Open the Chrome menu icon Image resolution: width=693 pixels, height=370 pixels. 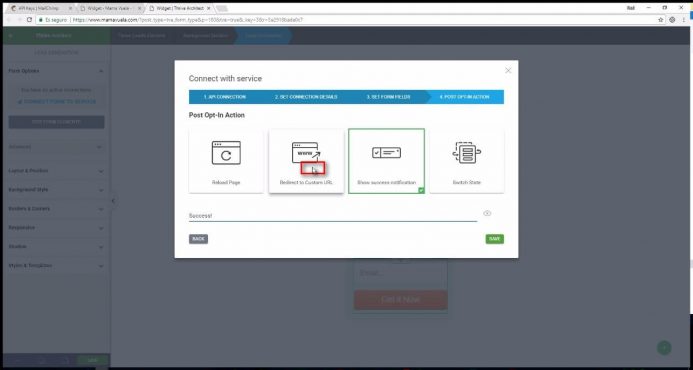point(684,20)
